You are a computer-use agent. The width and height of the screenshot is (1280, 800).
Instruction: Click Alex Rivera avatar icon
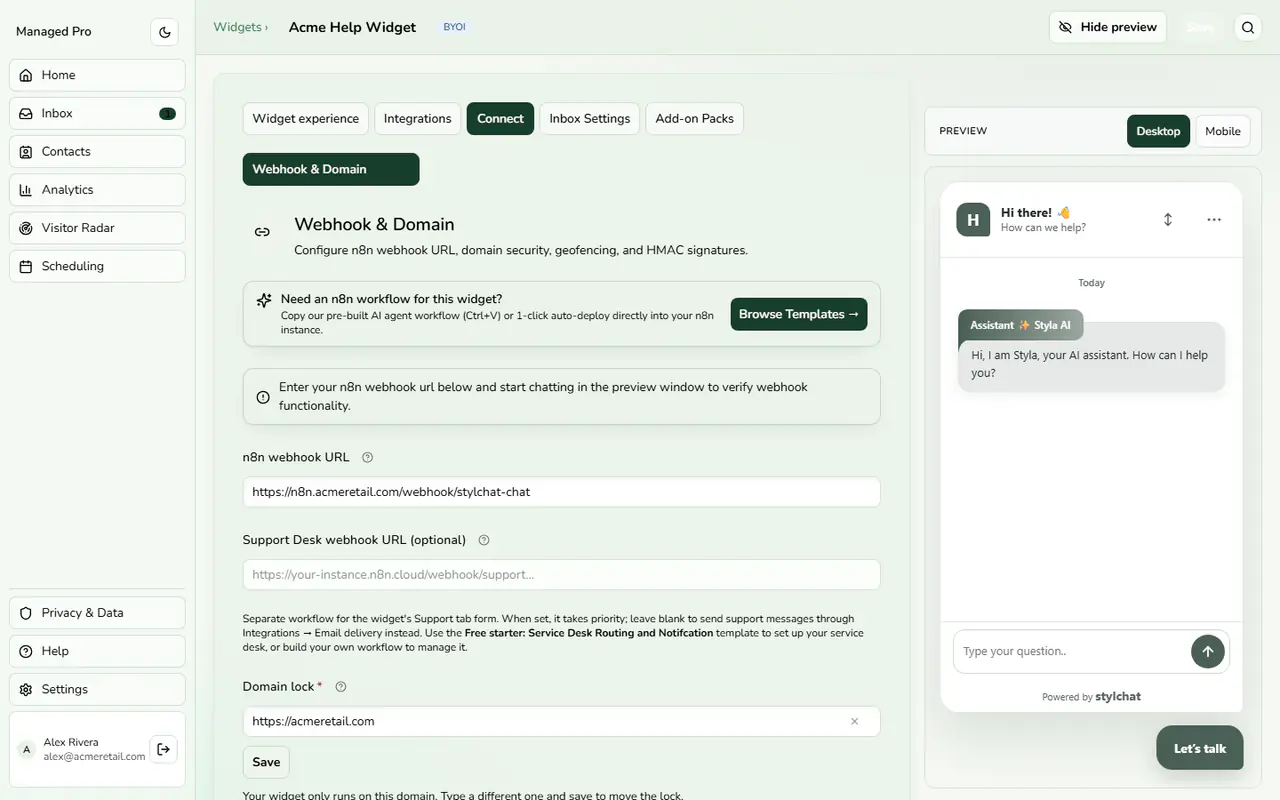(x=27, y=749)
